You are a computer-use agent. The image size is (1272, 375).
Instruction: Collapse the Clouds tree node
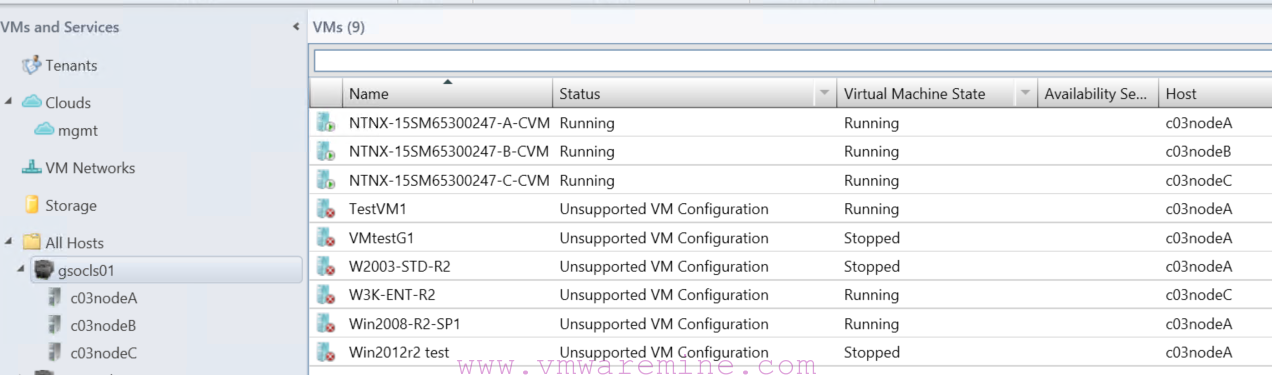click(x=9, y=102)
